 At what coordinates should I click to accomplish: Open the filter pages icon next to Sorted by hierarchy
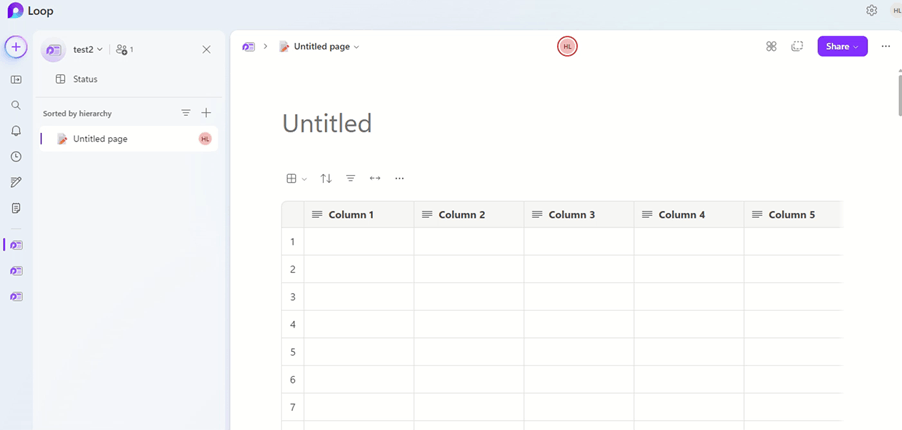click(x=186, y=113)
